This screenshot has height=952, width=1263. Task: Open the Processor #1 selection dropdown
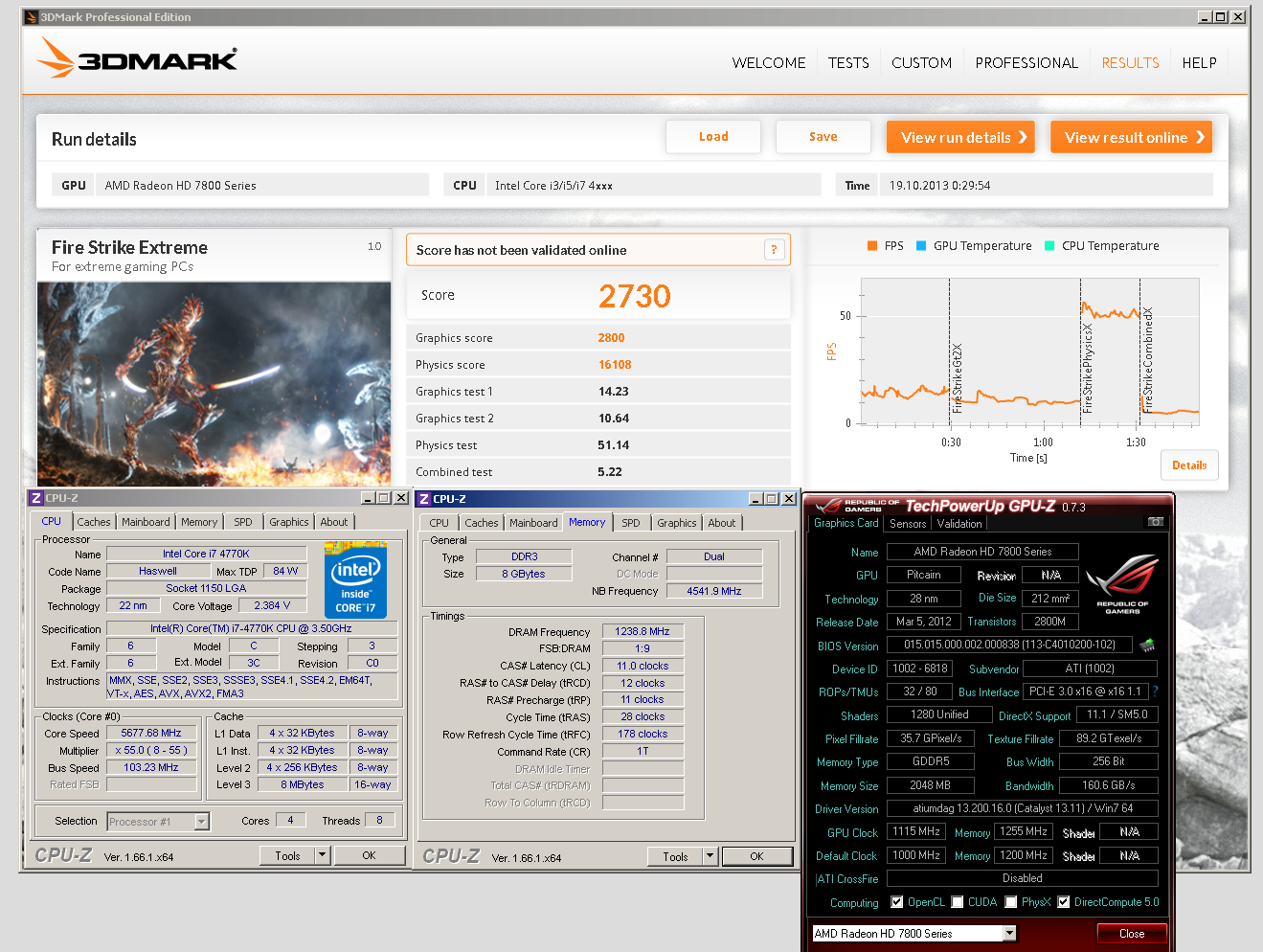coord(201,822)
